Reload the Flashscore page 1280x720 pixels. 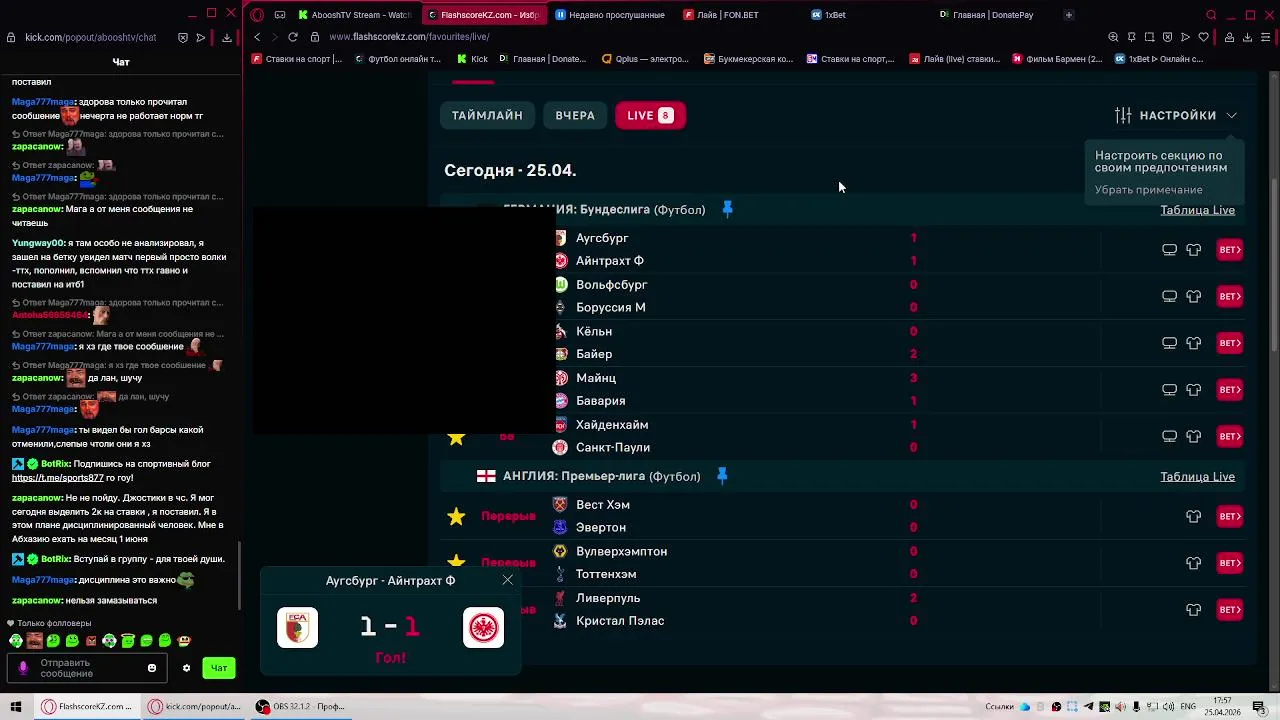pyautogui.click(x=293, y=37)
